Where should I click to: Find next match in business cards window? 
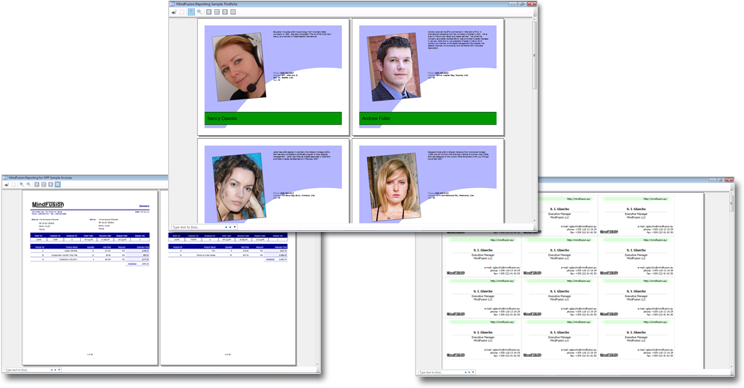pos(469,372)
